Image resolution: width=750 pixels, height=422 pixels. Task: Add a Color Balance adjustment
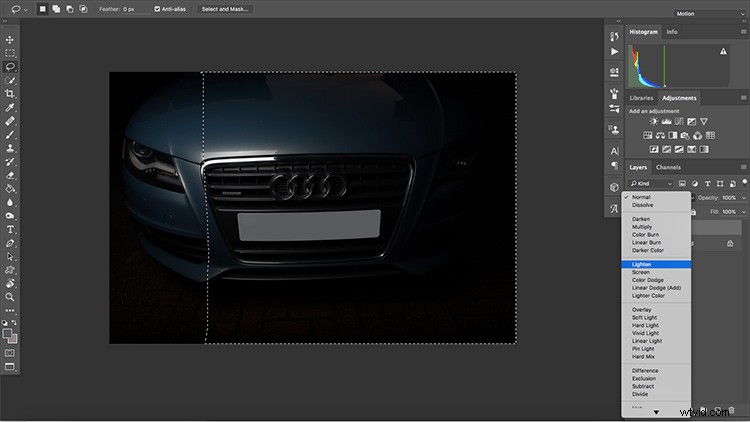660,135
